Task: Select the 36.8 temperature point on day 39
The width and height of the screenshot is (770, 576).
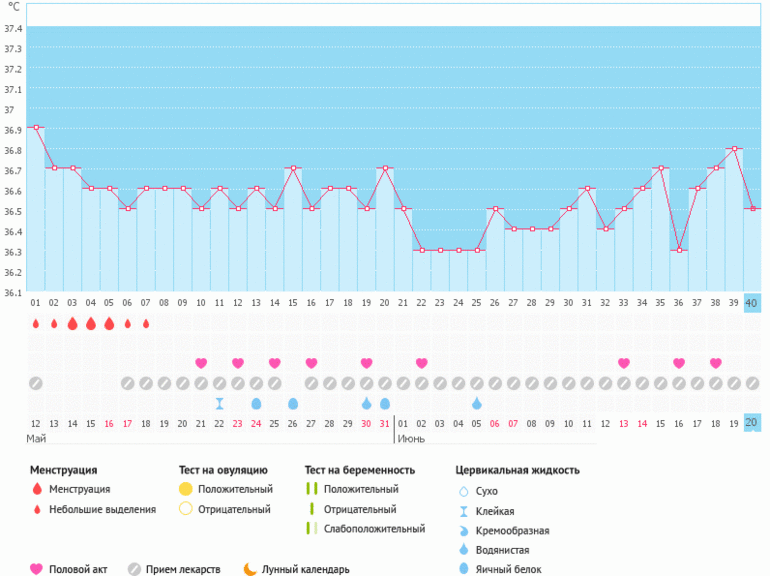Action: tap(734, 148)
